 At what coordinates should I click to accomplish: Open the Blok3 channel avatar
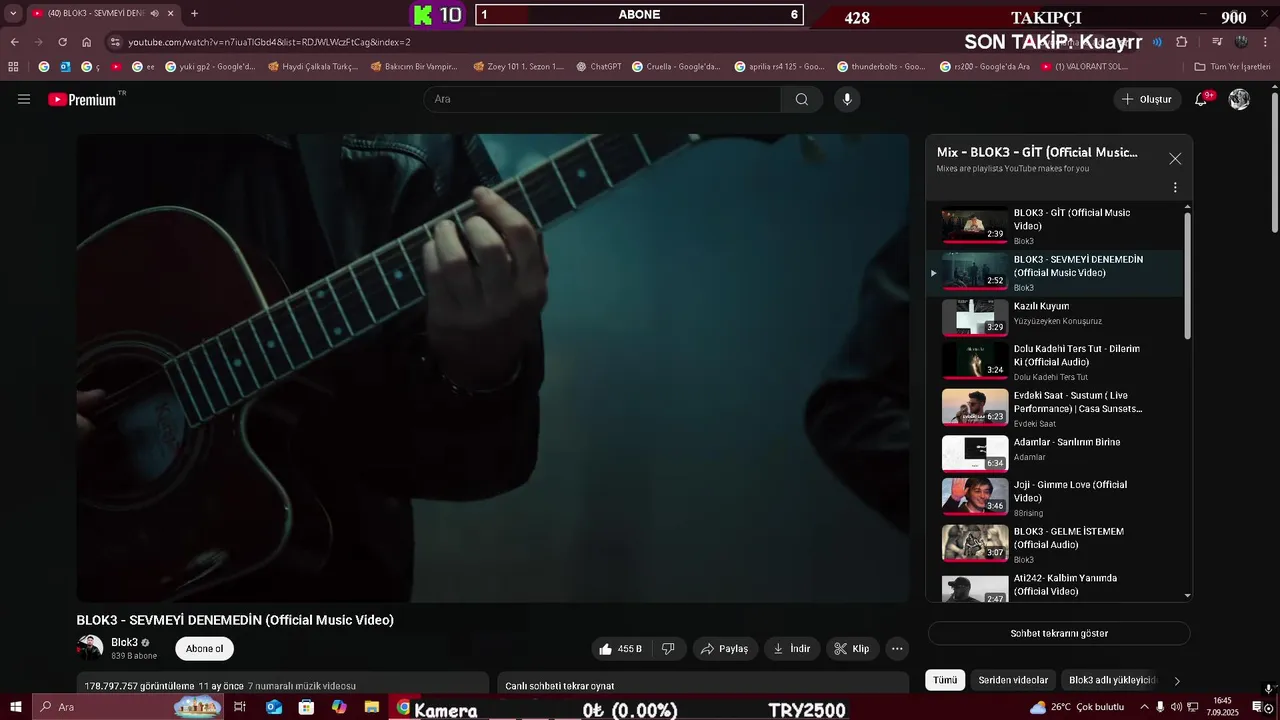[x=90, y=648]
